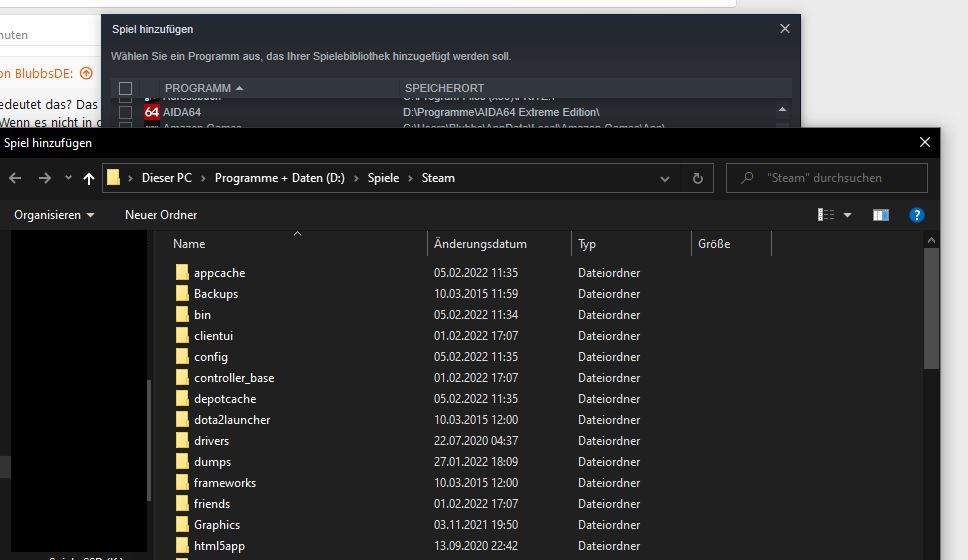The image size is (968, 560).
Task: Sort by Änderungsdatum column header
Action: (480, 244)
